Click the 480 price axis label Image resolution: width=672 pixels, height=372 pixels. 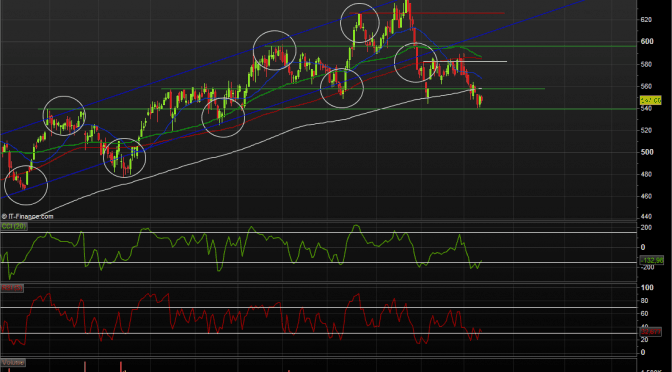(x=646, y=174)
